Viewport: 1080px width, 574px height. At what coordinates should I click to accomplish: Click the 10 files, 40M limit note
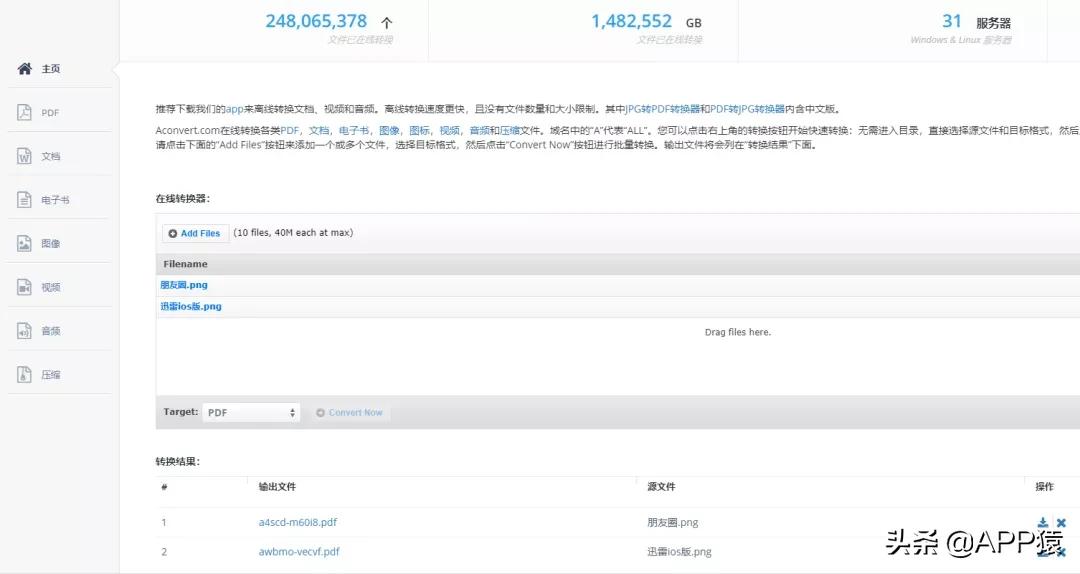click(x=293, y=233)
